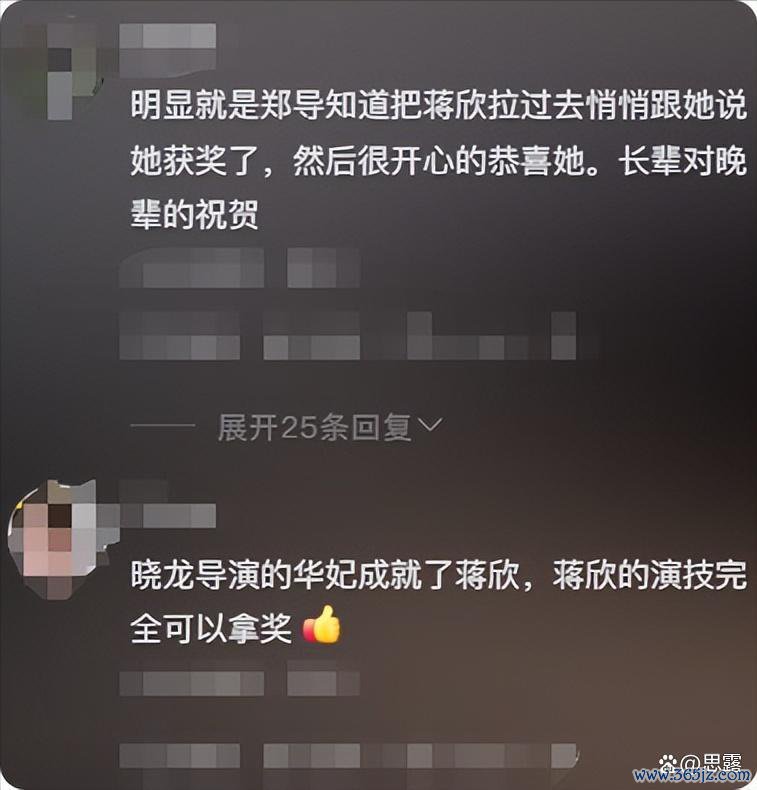The width and height of the screenshot is (757, 790).
Task: Open the blurred sub-reply preview below the 华妃 comment
Action: (348, 756)
